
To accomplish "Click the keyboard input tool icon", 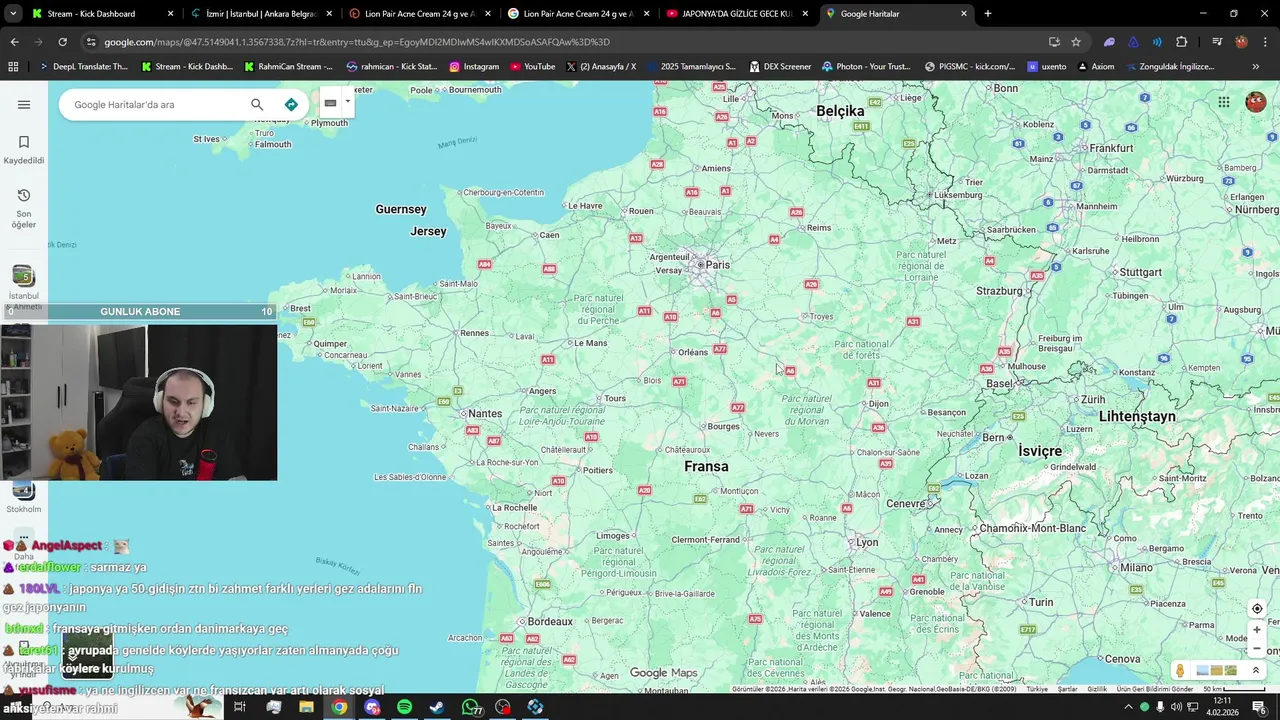I will pos(330,103).
